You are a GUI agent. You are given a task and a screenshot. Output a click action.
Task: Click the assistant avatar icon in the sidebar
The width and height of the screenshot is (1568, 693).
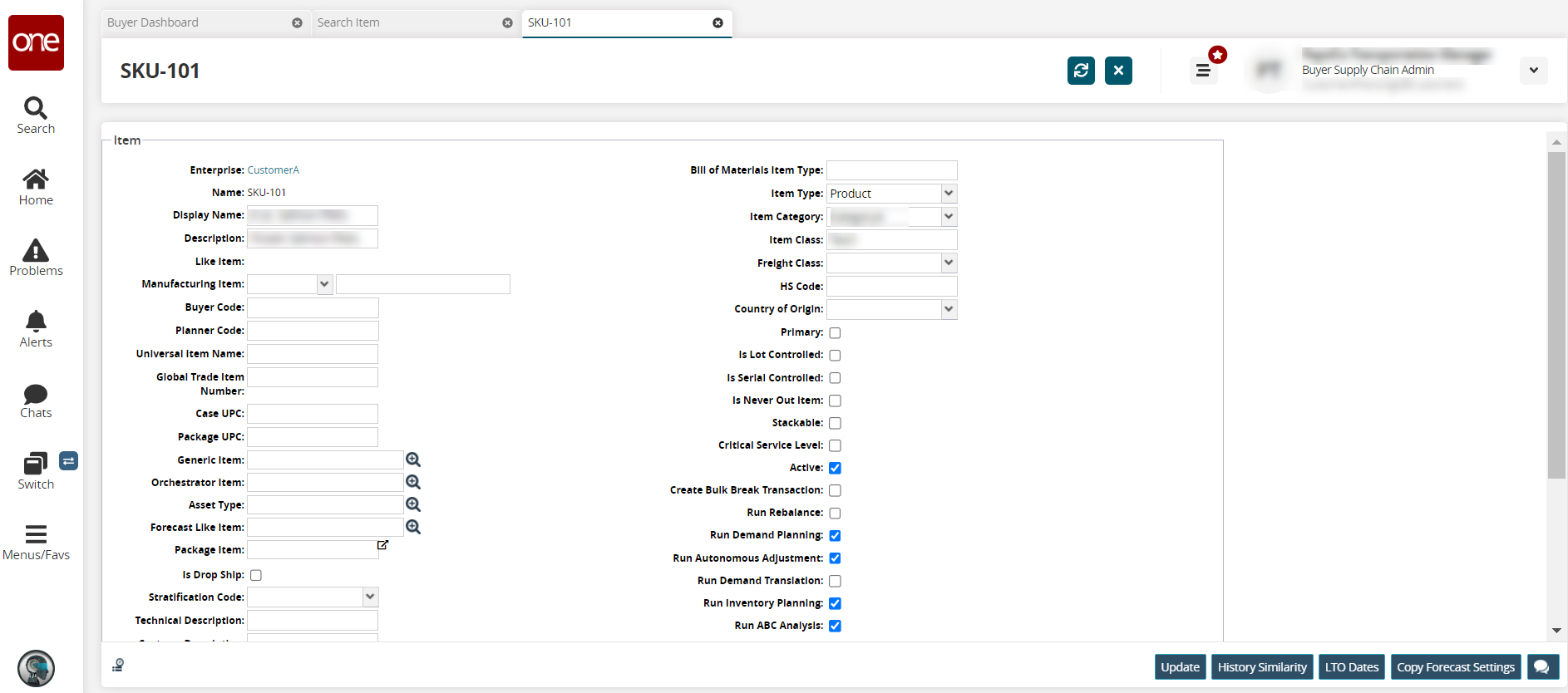coord(36,668)
